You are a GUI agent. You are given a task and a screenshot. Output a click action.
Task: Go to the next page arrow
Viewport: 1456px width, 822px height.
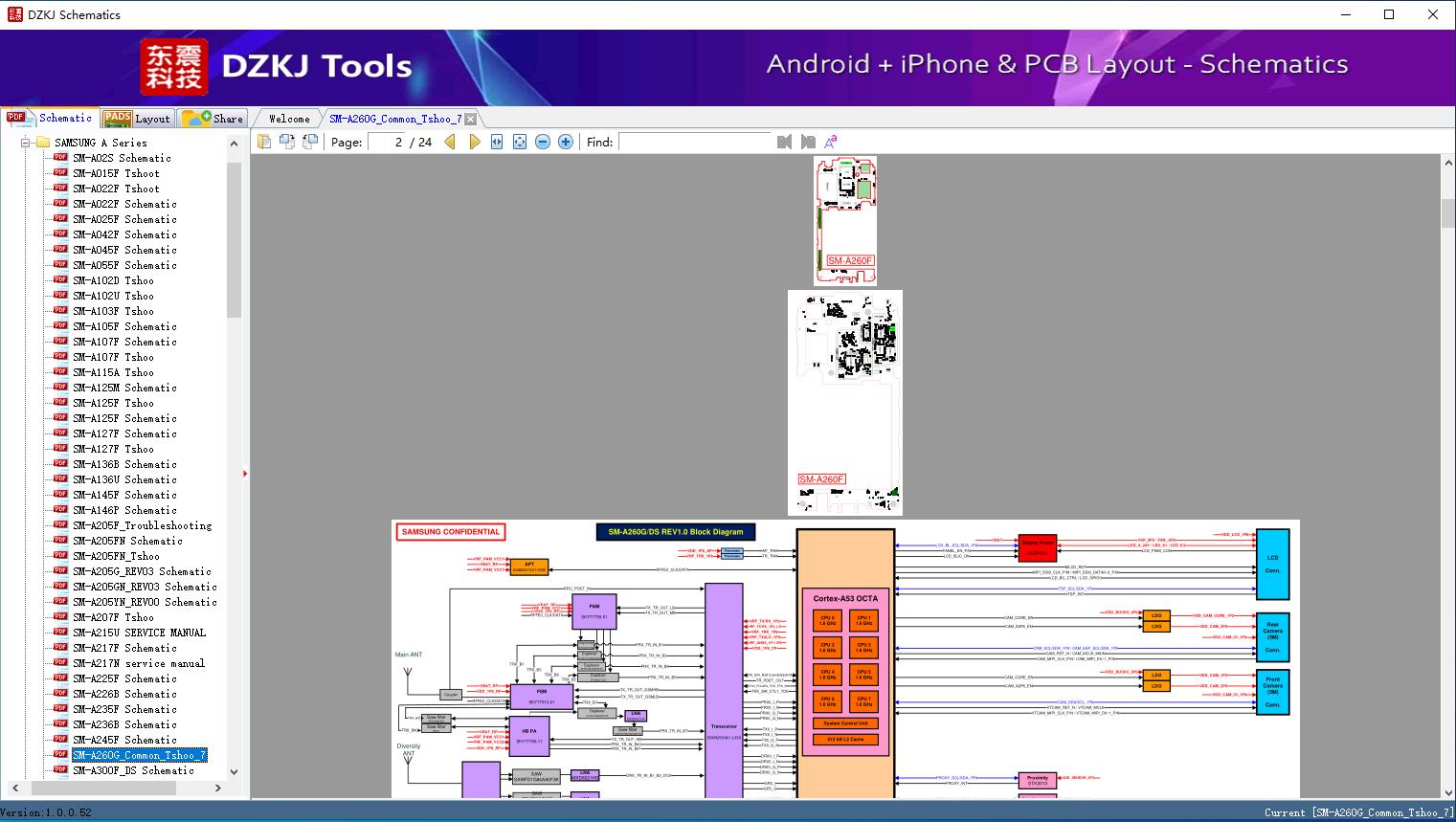click(474, 142)
